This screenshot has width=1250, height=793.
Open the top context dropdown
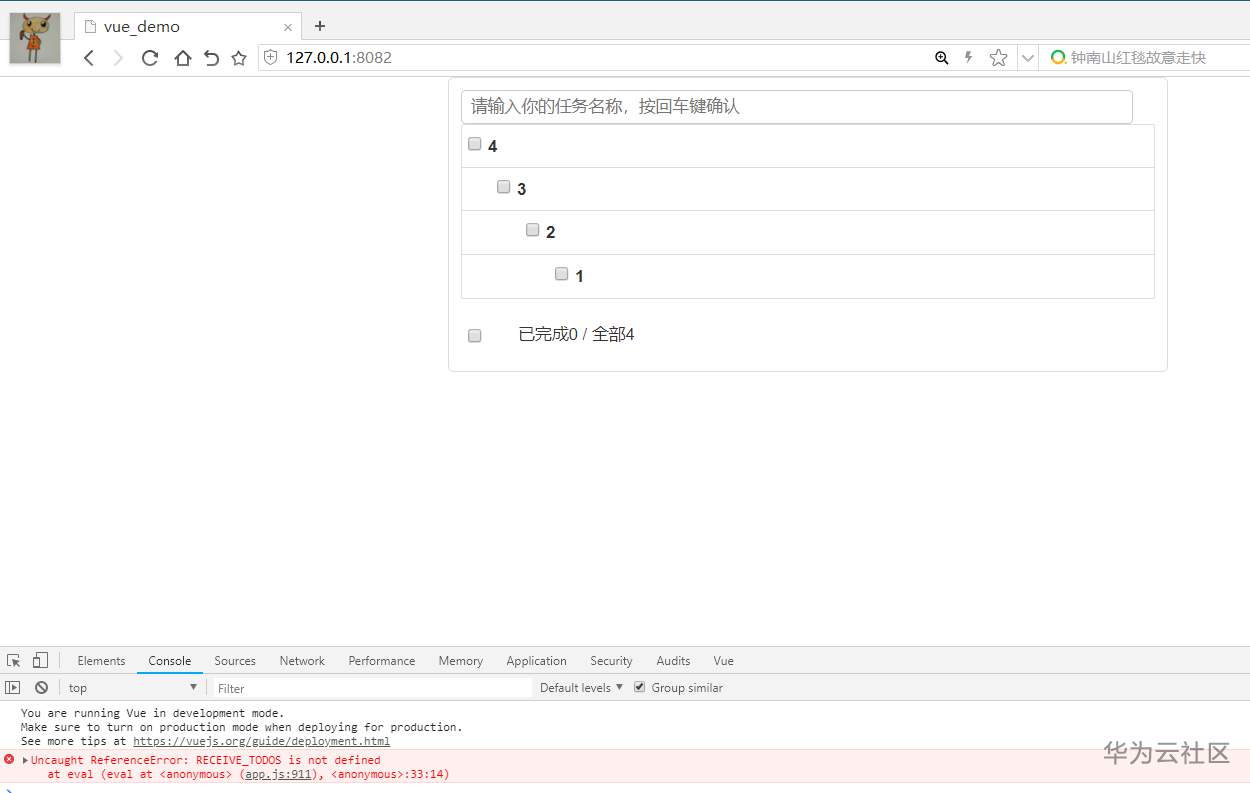tap(133, 688)
